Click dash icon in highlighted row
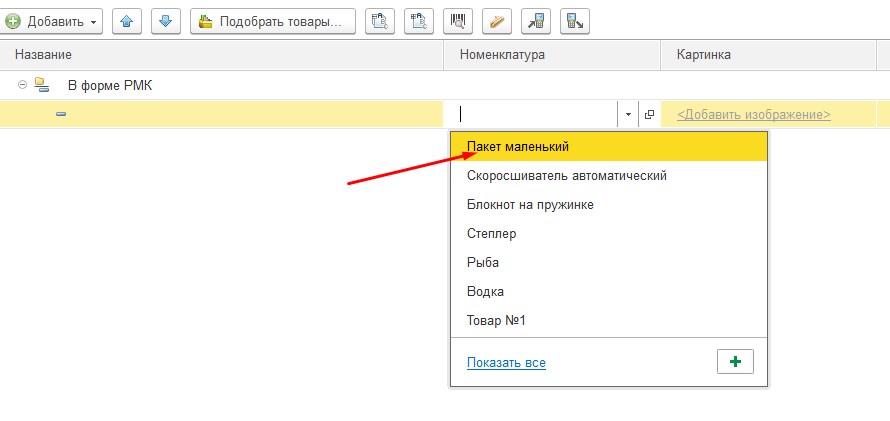 pos(61,114)
